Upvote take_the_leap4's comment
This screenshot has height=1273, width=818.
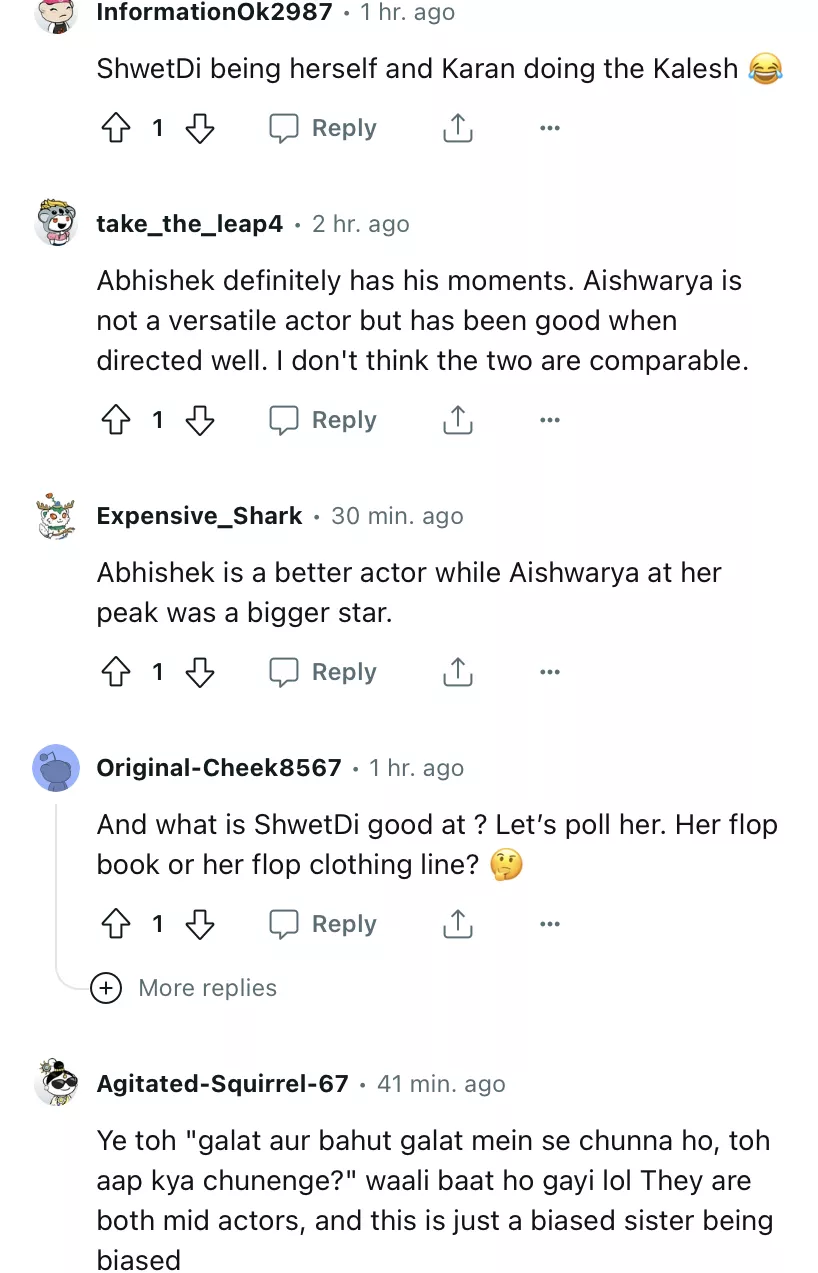pos(116,420)
